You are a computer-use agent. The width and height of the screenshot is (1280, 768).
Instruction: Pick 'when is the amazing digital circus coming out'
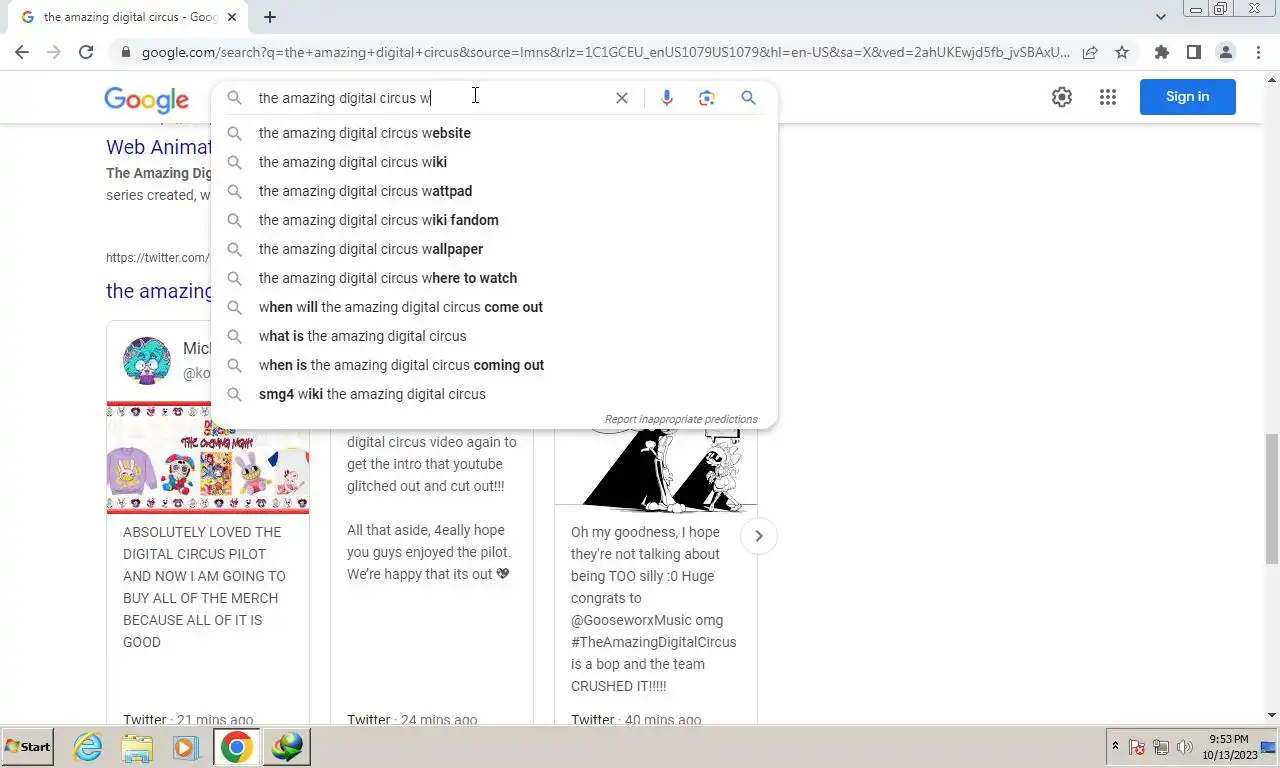coord(494,365)
